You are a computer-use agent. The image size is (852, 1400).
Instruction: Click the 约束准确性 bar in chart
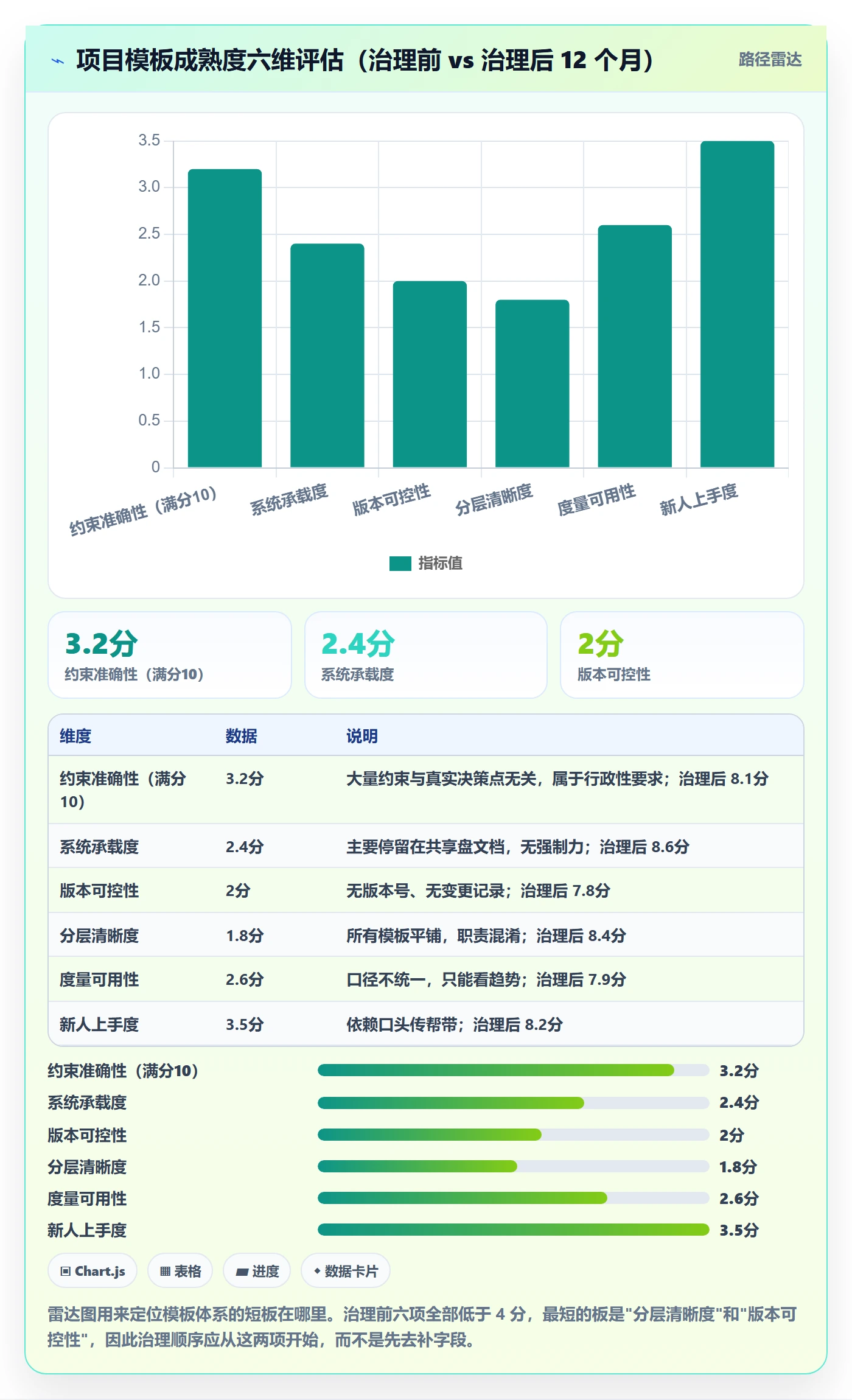click(x=225, y=318)
